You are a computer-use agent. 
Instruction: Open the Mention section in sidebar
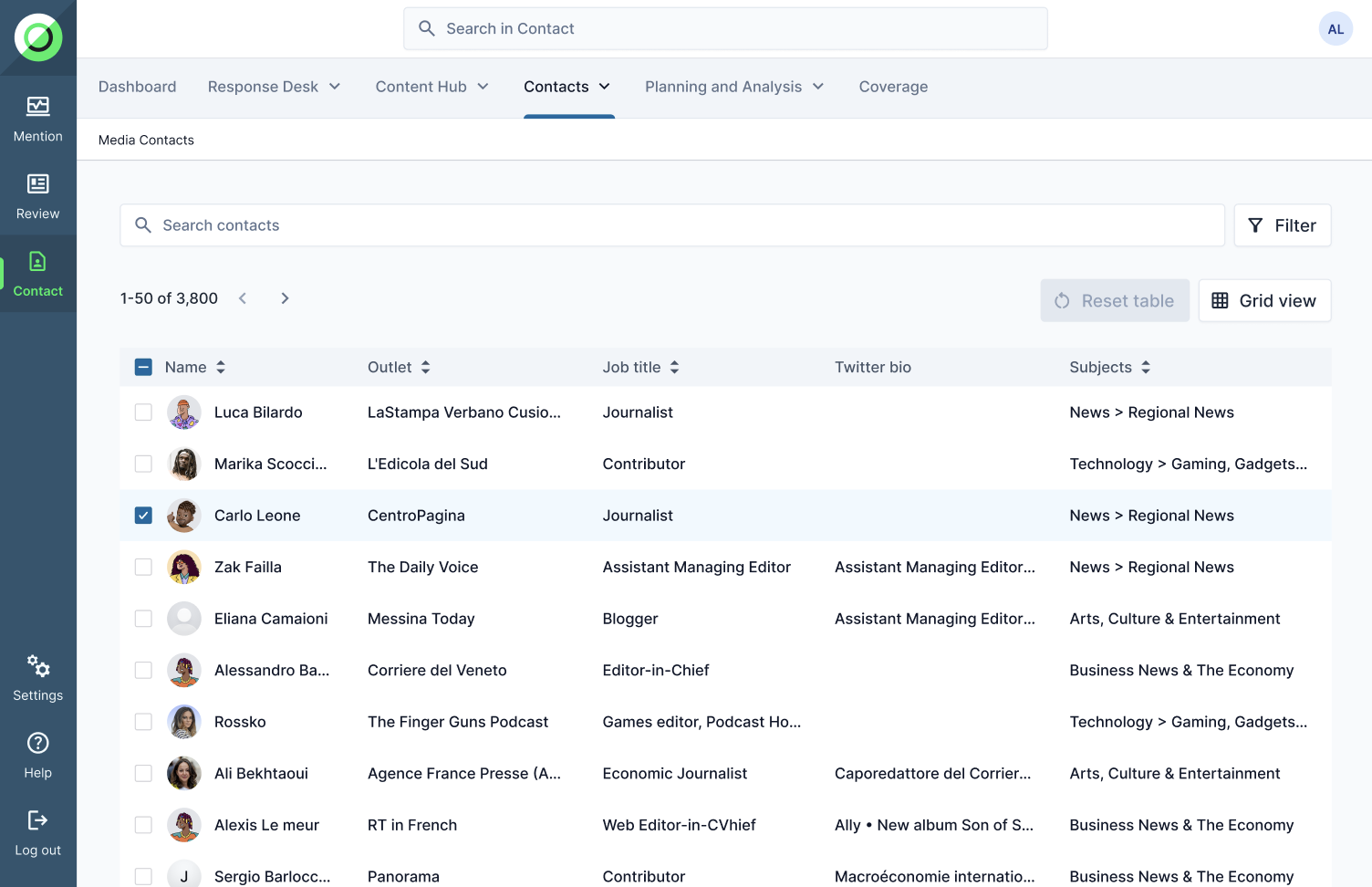tap(38, 120)
